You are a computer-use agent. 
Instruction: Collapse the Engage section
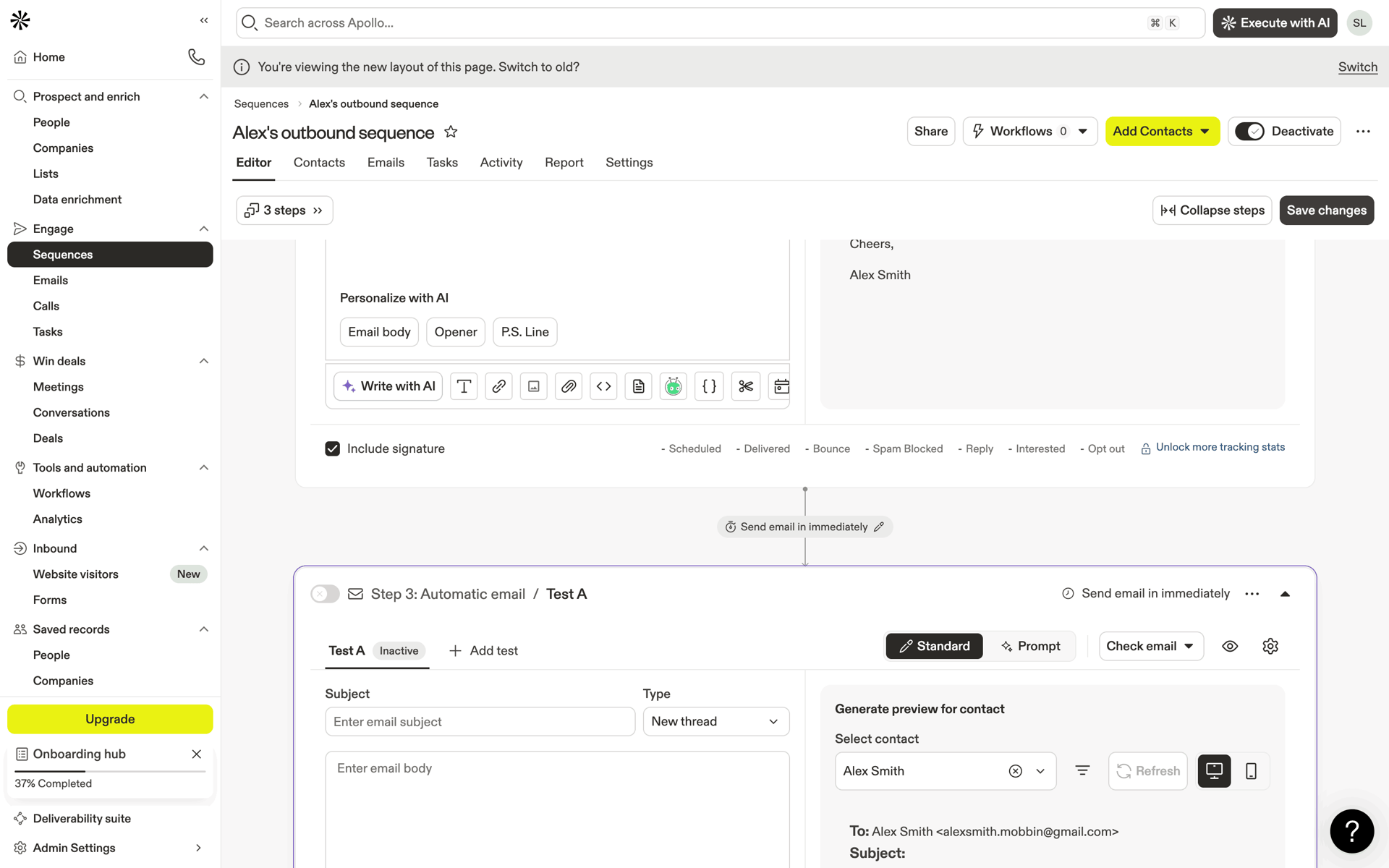coord(204,229)
